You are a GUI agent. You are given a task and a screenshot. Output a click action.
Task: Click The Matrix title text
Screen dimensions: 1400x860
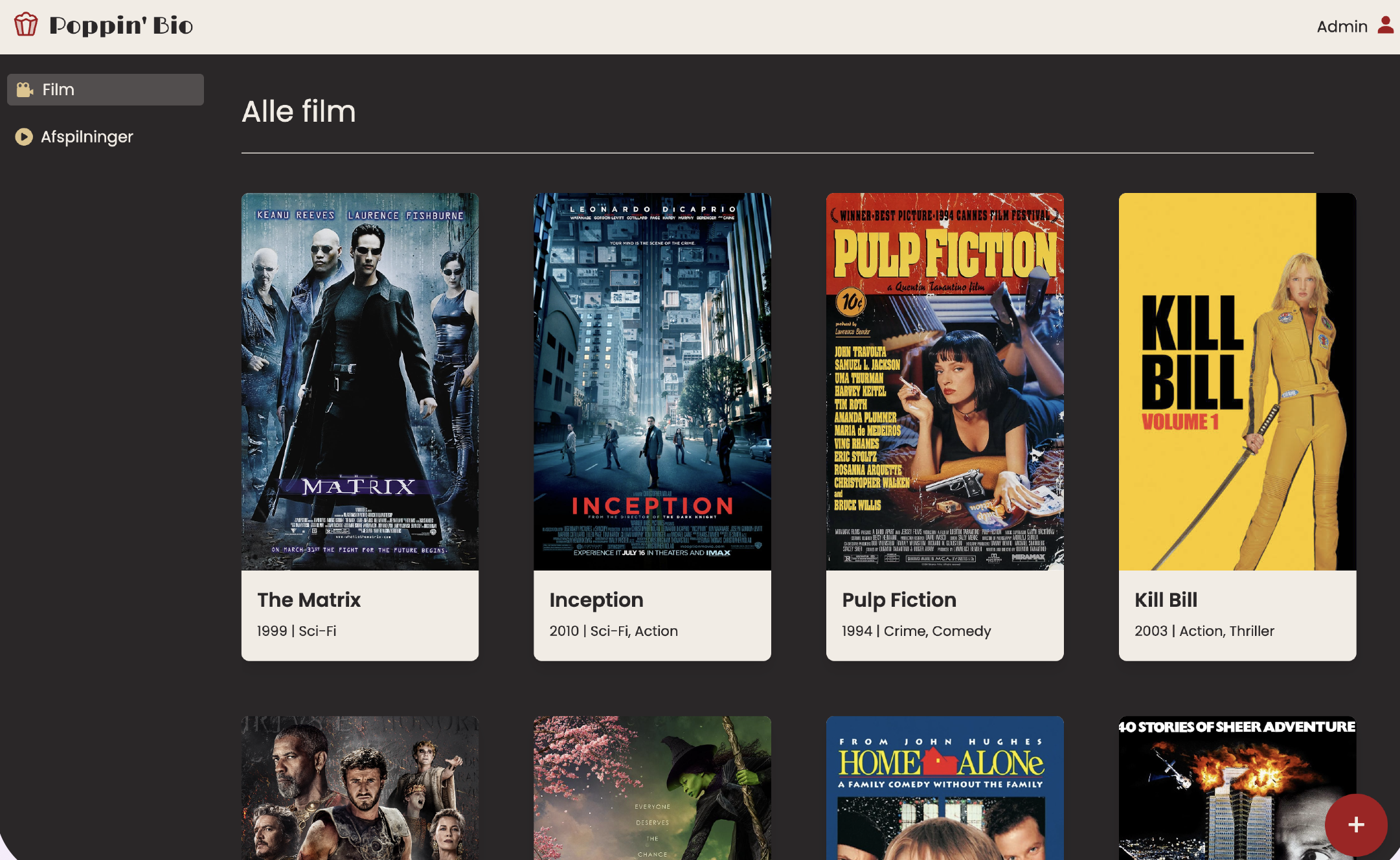click(309, 600)
